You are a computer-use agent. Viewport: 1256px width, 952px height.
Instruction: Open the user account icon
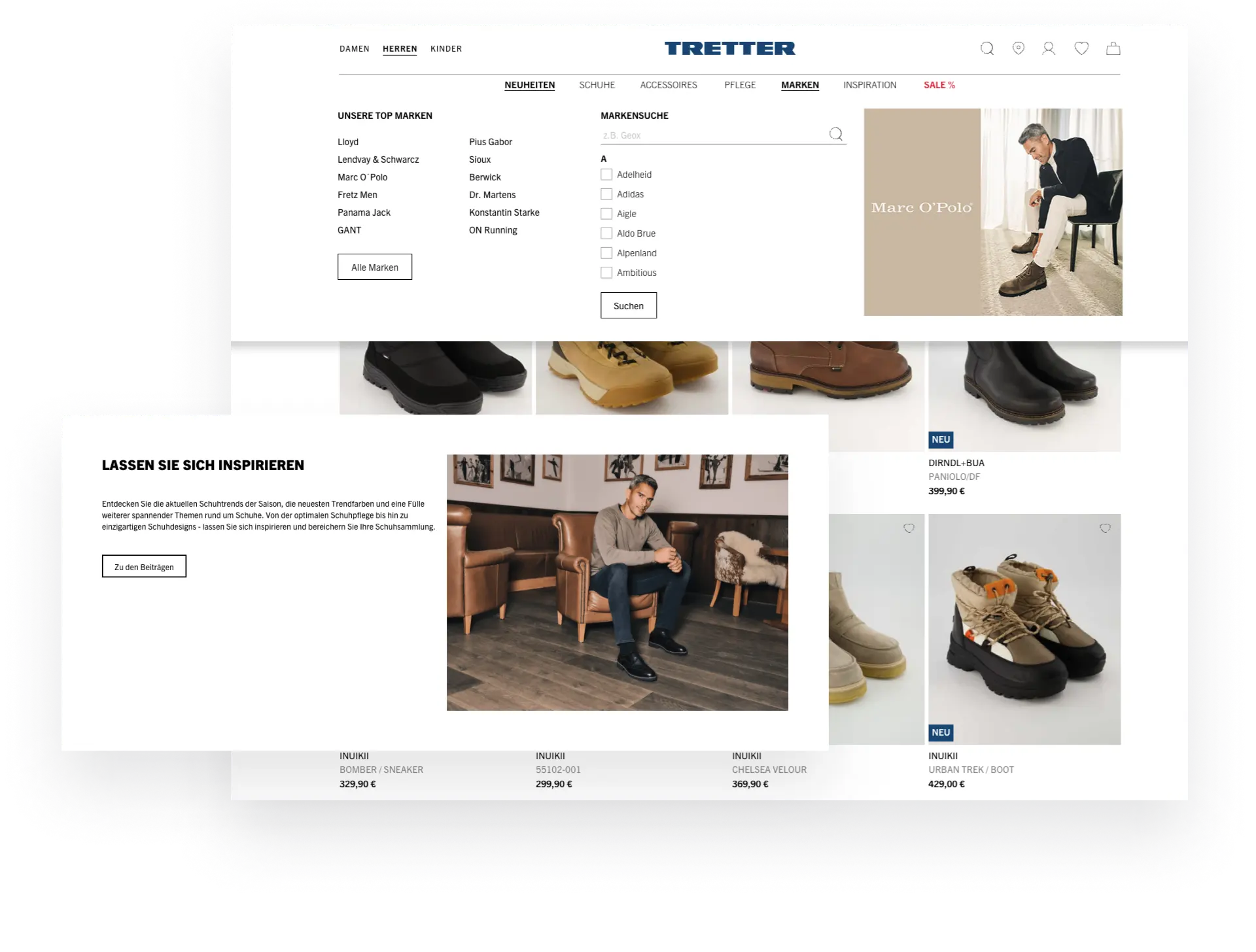tap(1049, 48)
